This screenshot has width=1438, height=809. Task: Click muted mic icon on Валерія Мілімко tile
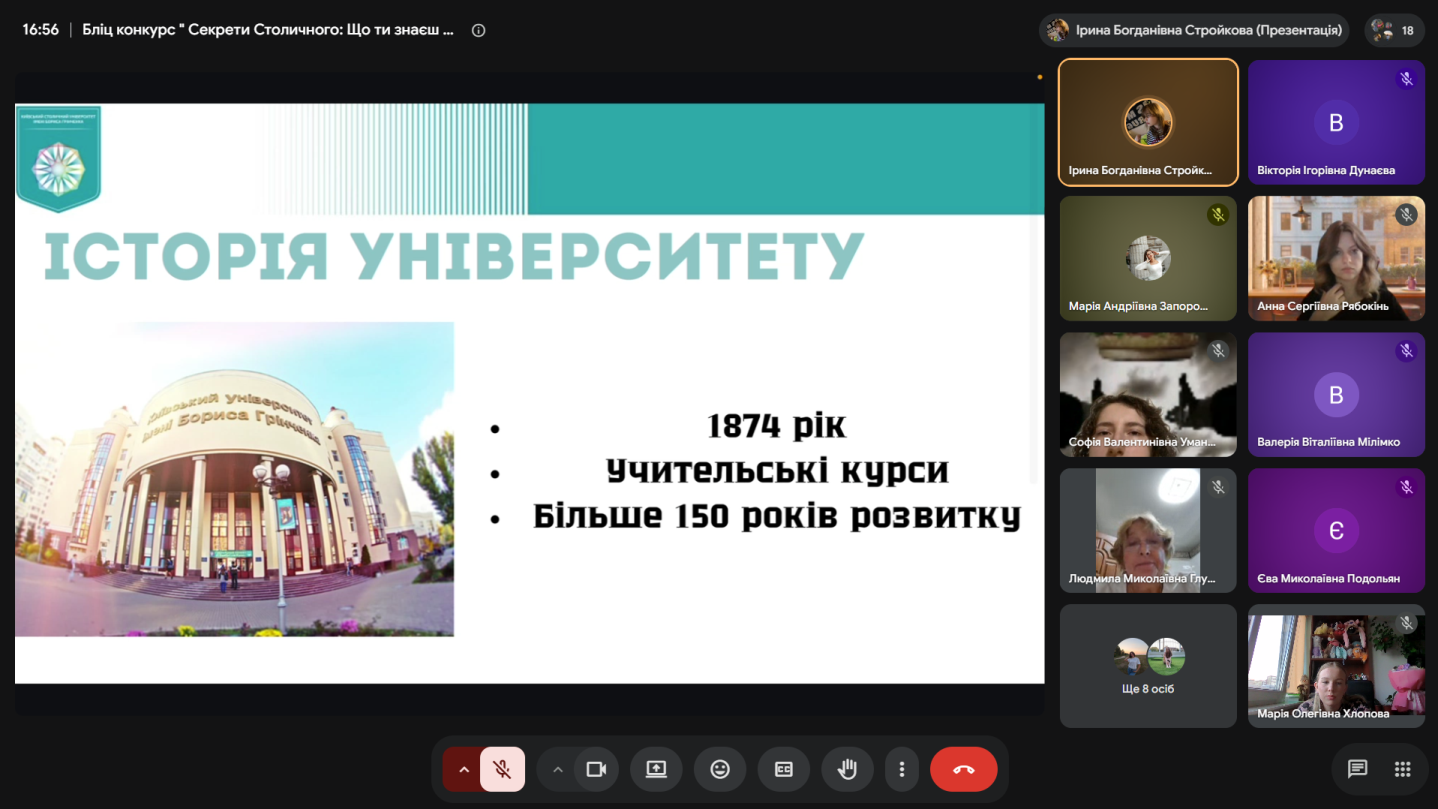(1406, 350)
